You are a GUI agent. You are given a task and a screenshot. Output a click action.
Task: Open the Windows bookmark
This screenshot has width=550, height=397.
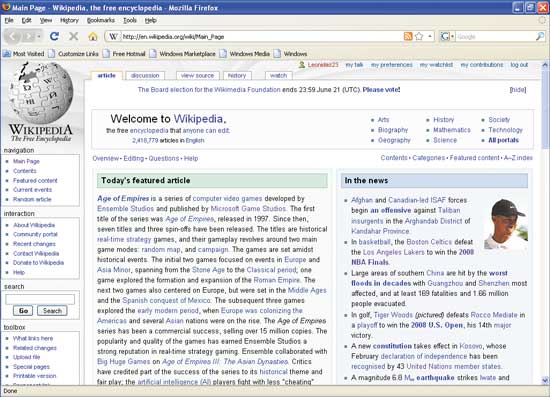point(290,54)
